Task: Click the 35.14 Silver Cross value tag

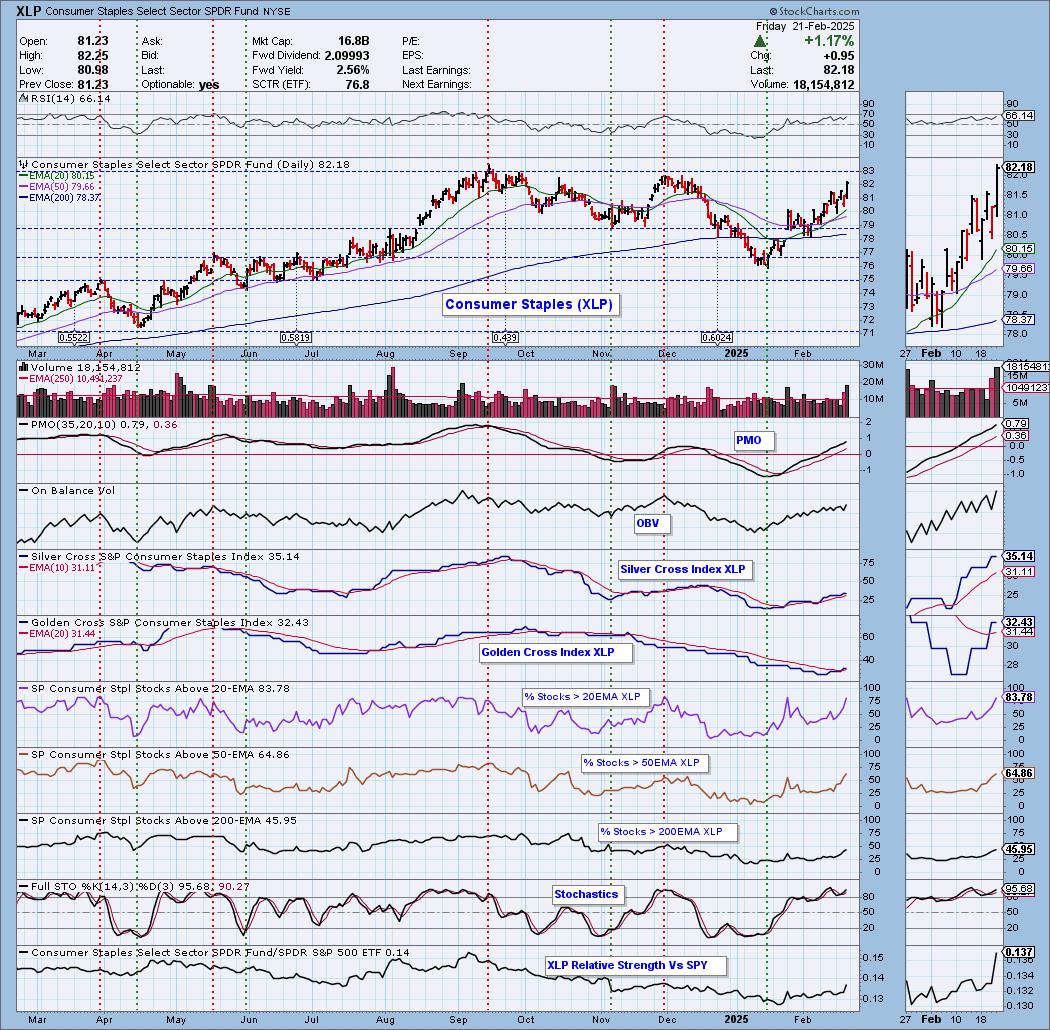Action: point(1019,557)
